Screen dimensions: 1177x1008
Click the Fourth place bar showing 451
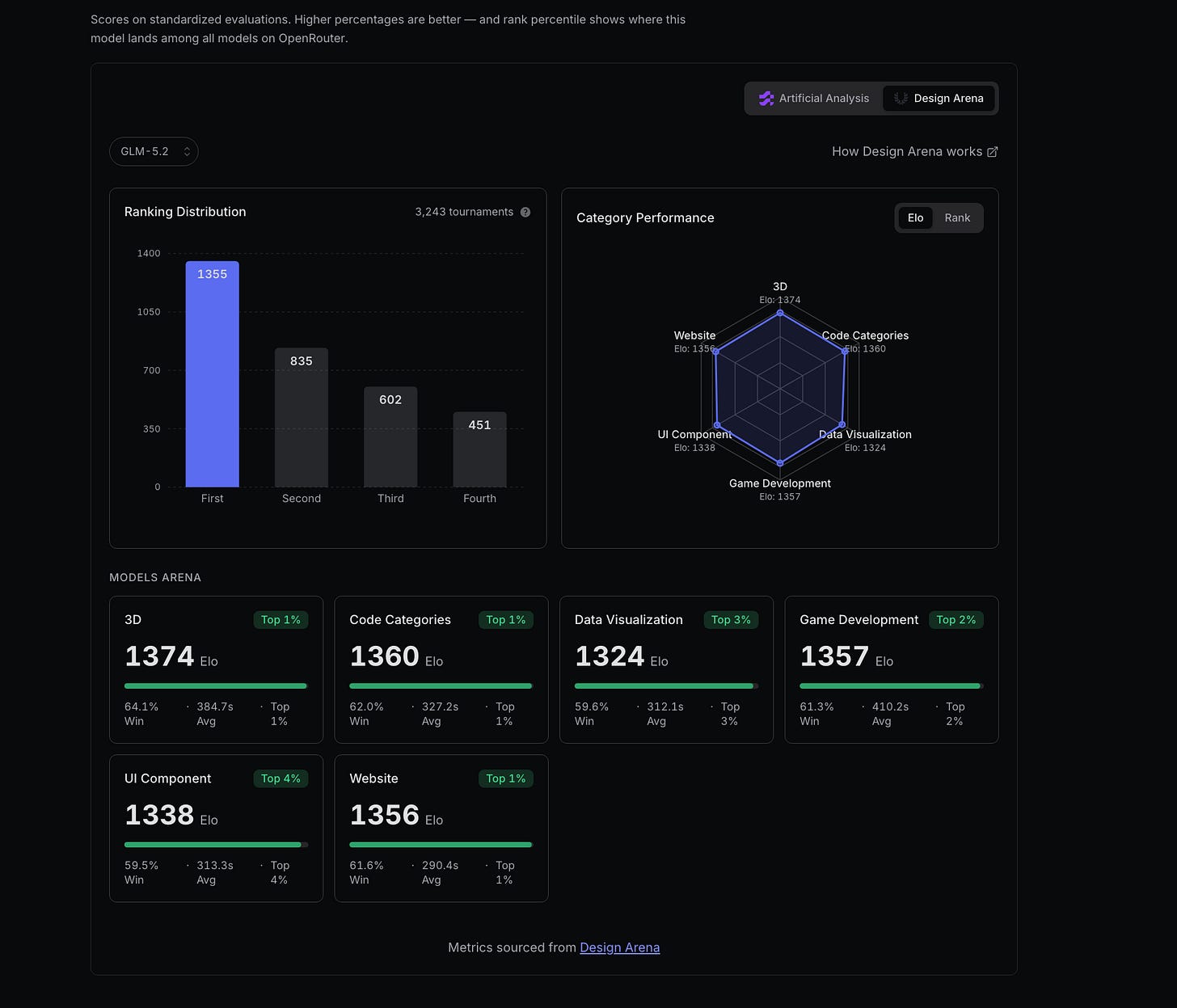pos(479,449)
